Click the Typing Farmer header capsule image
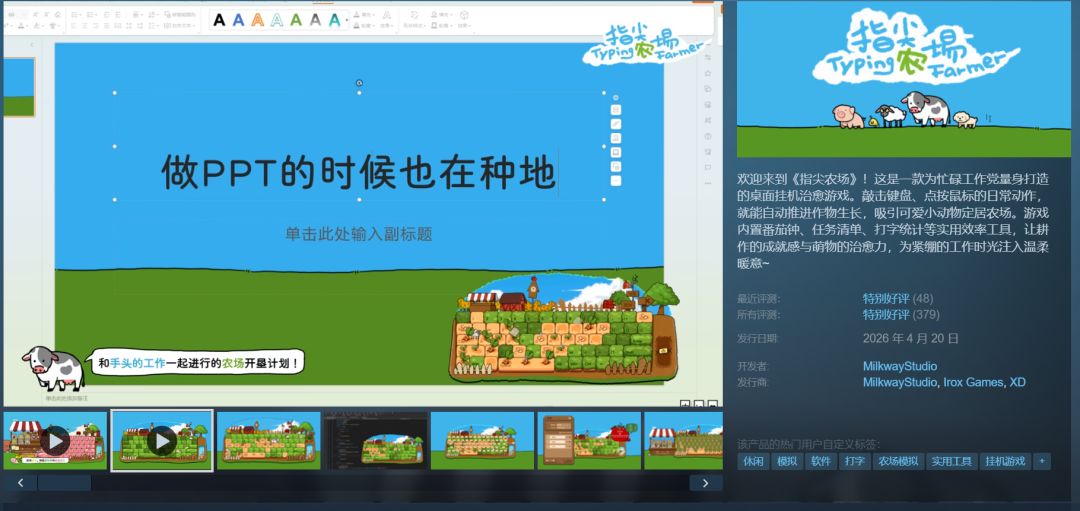Screen dimensions: 1080x511 pyautogui.click(x=904, y=79)
